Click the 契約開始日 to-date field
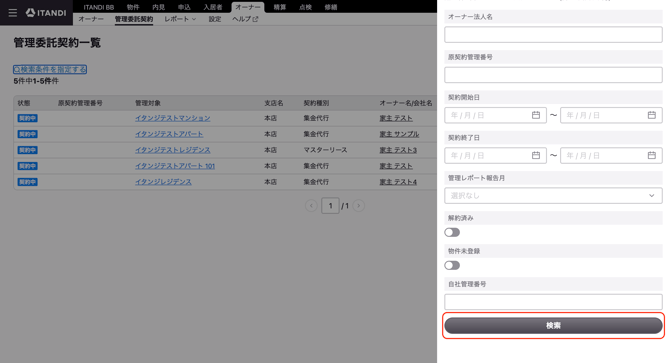 (x=611, y=115)
